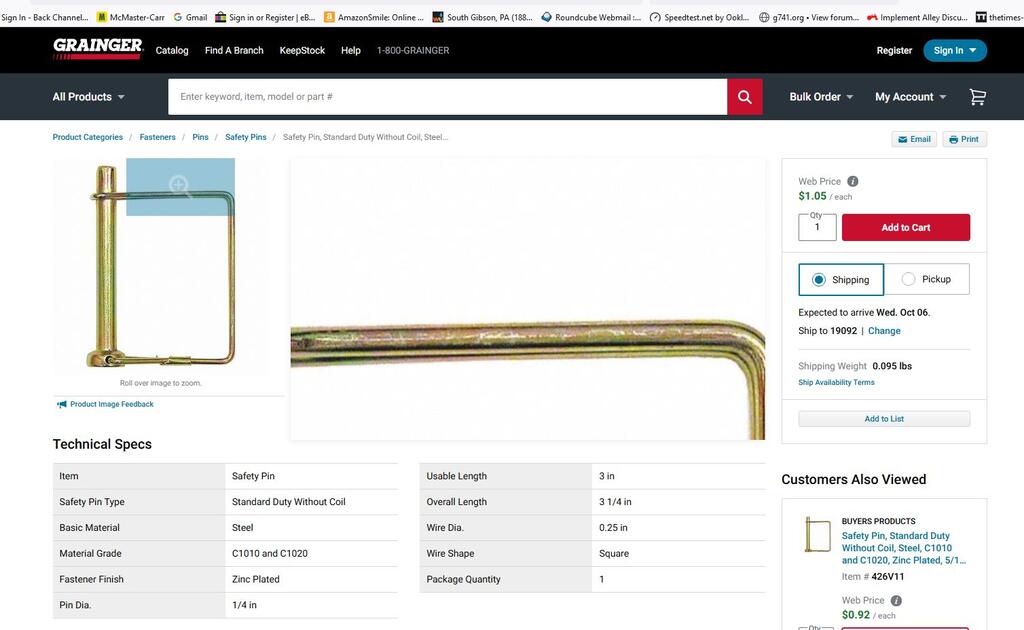The width and height of the screenshot is (1024, 630).
Task: Click the Qty quantity field
Action: 817,227
